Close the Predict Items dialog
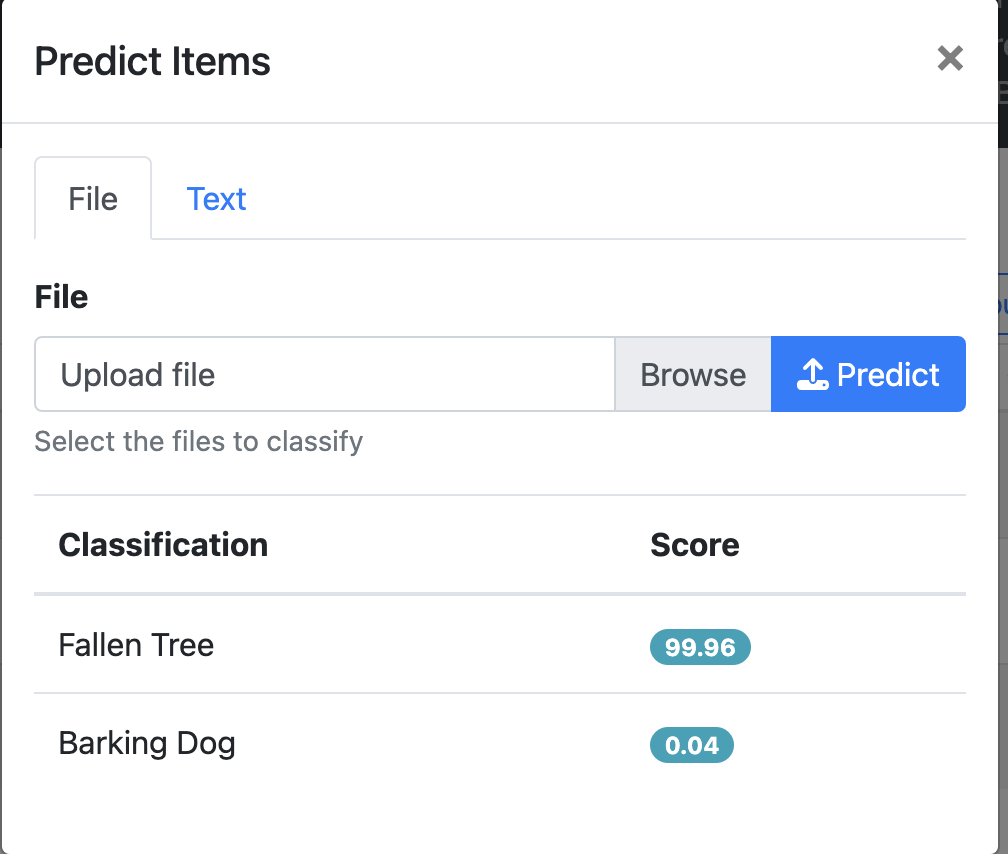Image resolution: width=1008 pixels, height=854 pixels. [950, 59]
